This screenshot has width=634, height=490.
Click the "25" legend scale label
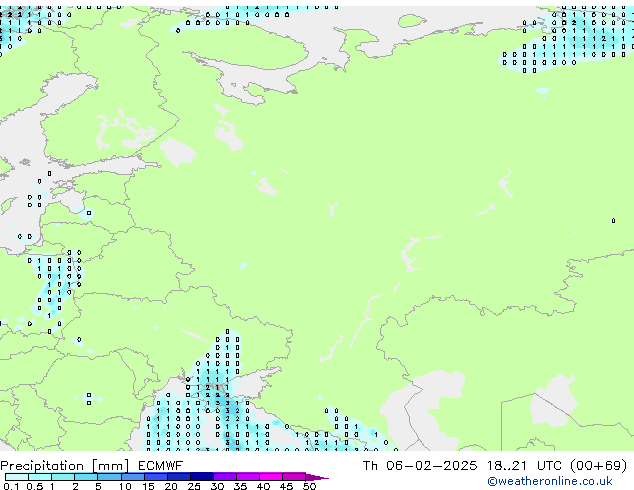[194, 486]
